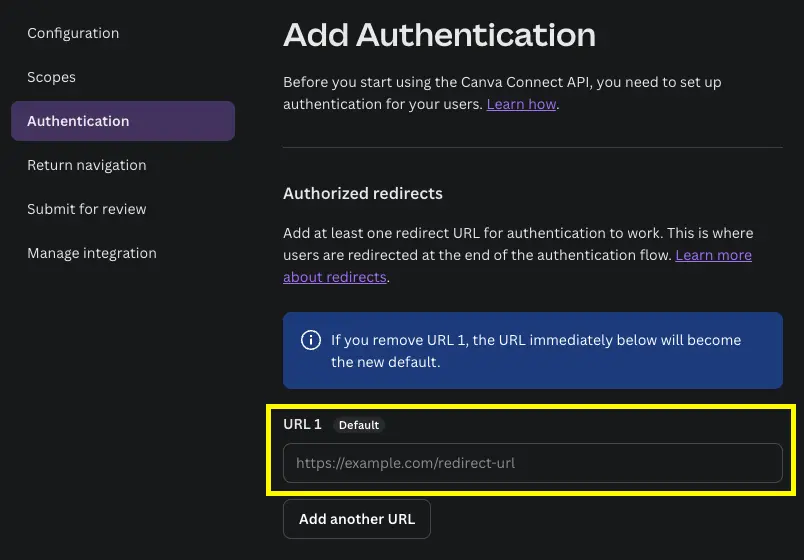This screenshot has height=560, width=804.
Task: Follow the Learn how link
Action: [521, 104]
